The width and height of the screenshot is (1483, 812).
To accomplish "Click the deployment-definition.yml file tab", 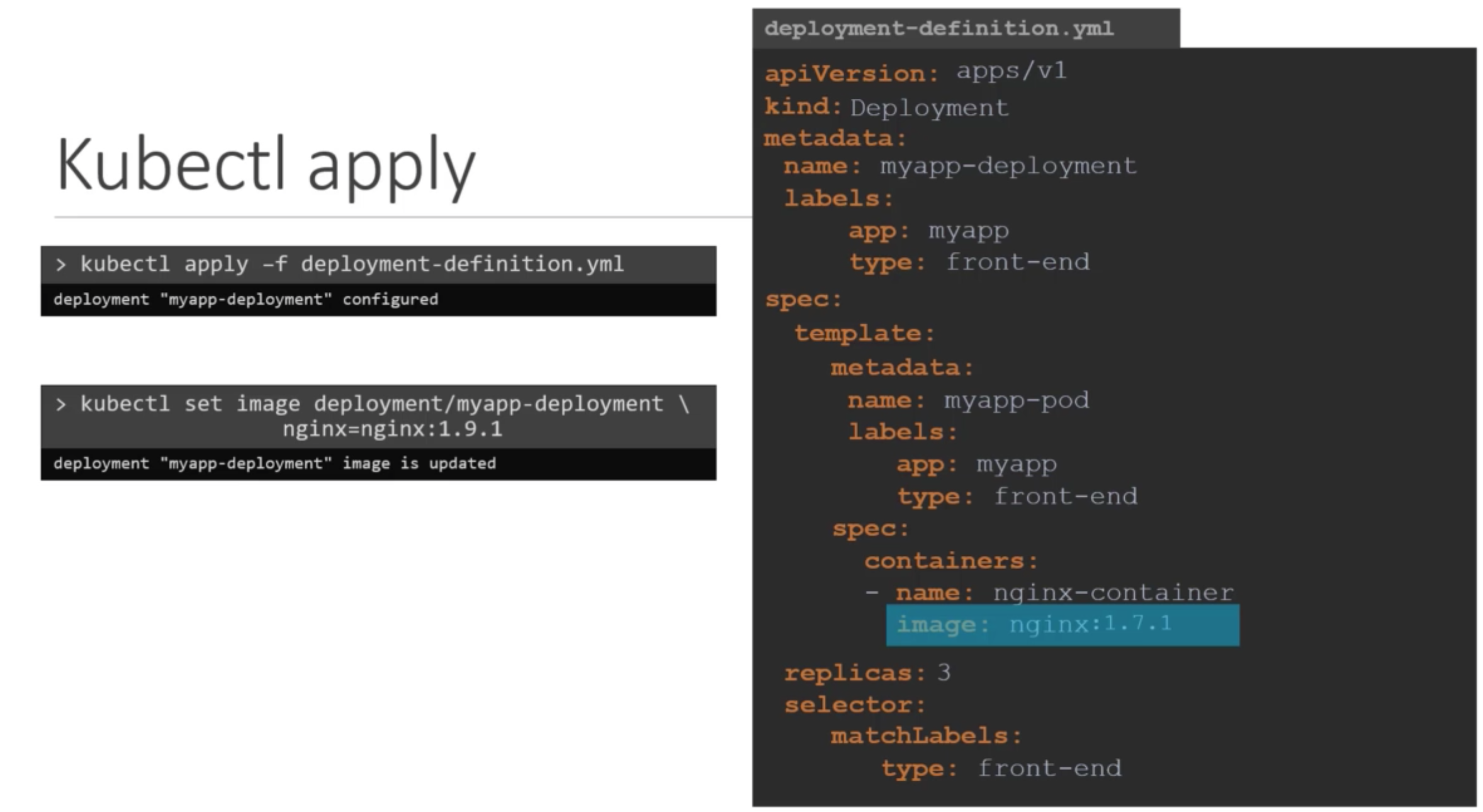I will click(x=939, y=29).
